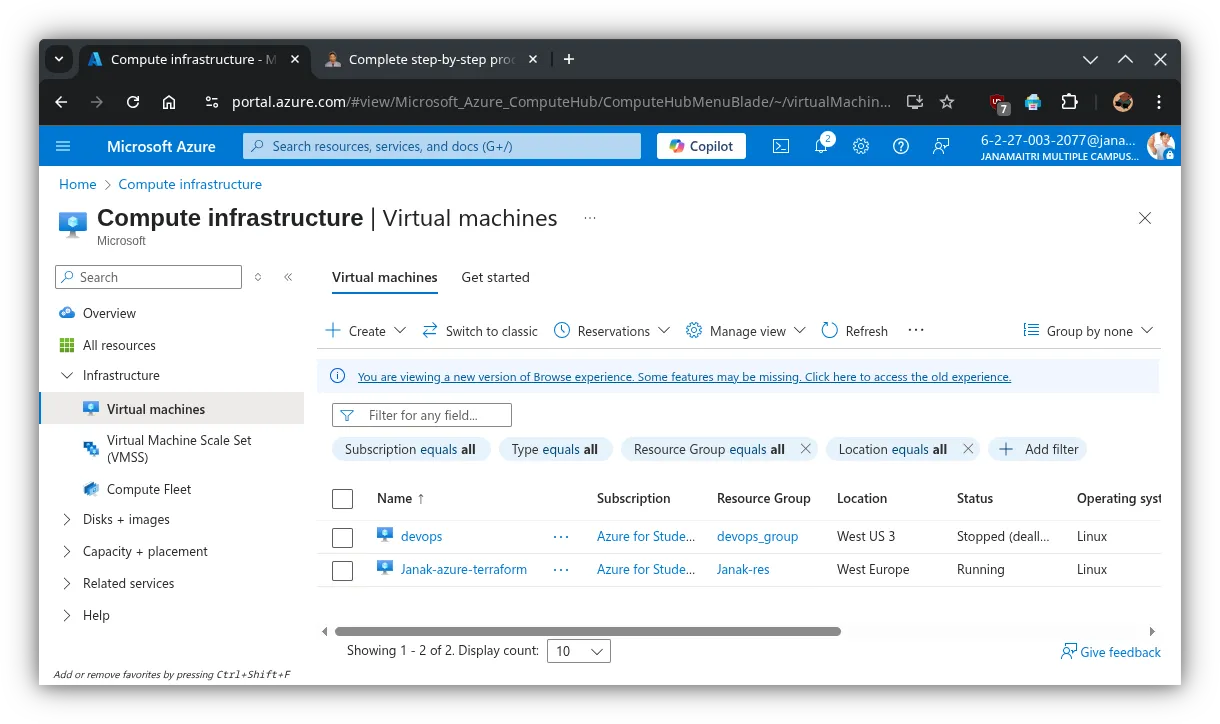Collapse the left sidebar menu
1220x724 pixels.
(x=288, y=277)
